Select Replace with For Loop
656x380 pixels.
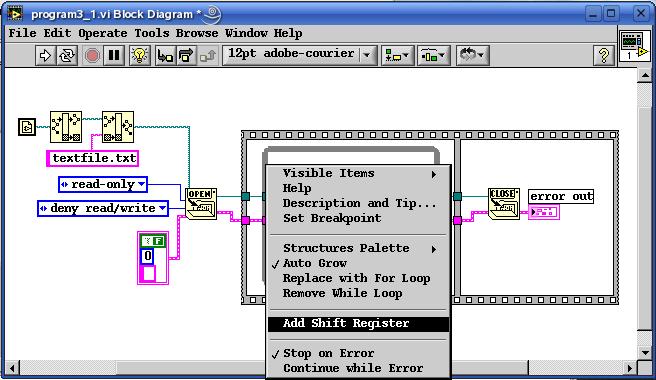pyautogui.click(x=356, y=278)
